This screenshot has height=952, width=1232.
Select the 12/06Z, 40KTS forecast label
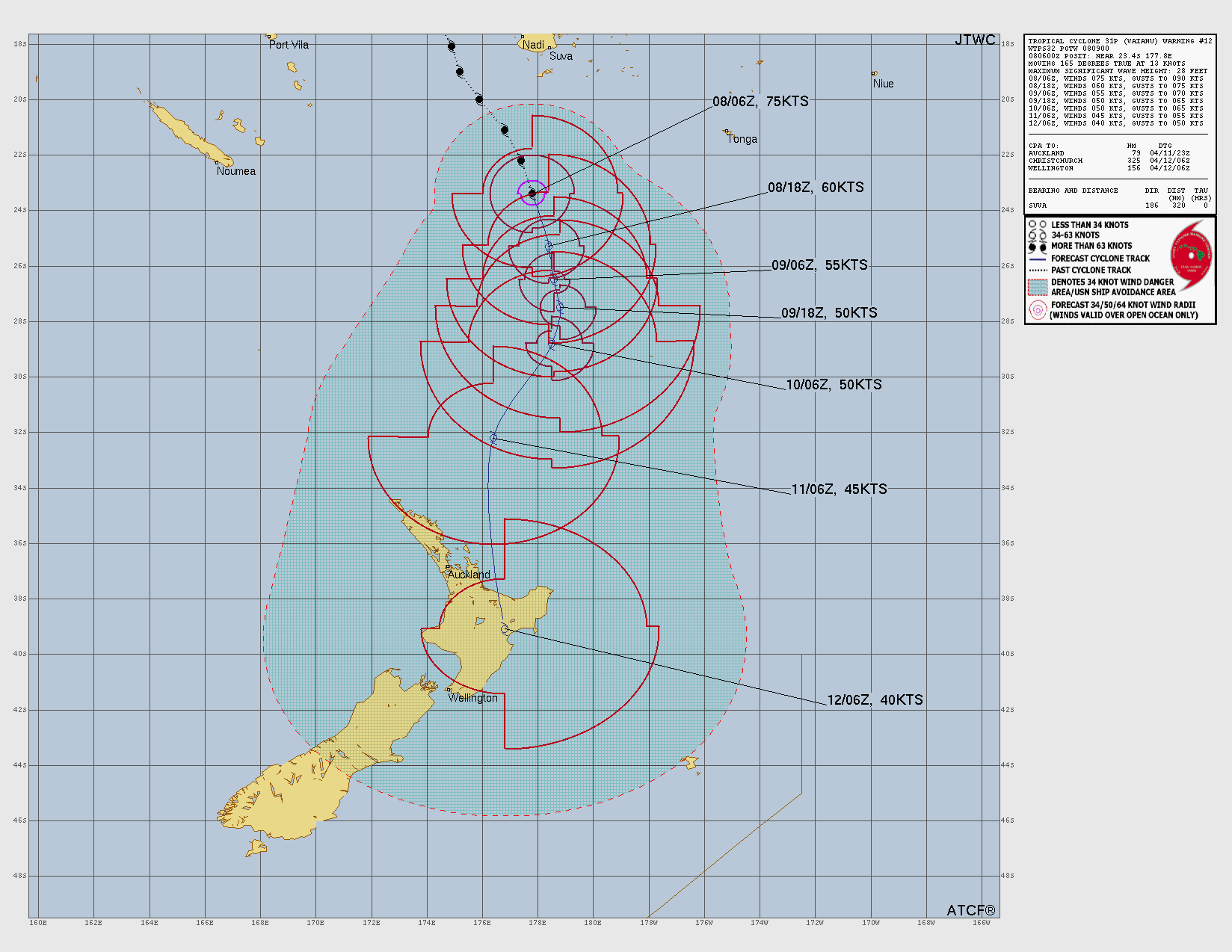(x=875, y=700)
